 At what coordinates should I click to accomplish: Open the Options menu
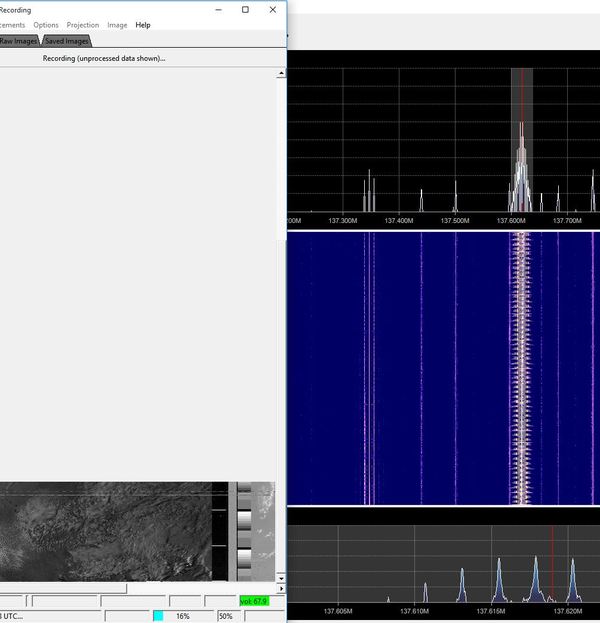(46, 25)
